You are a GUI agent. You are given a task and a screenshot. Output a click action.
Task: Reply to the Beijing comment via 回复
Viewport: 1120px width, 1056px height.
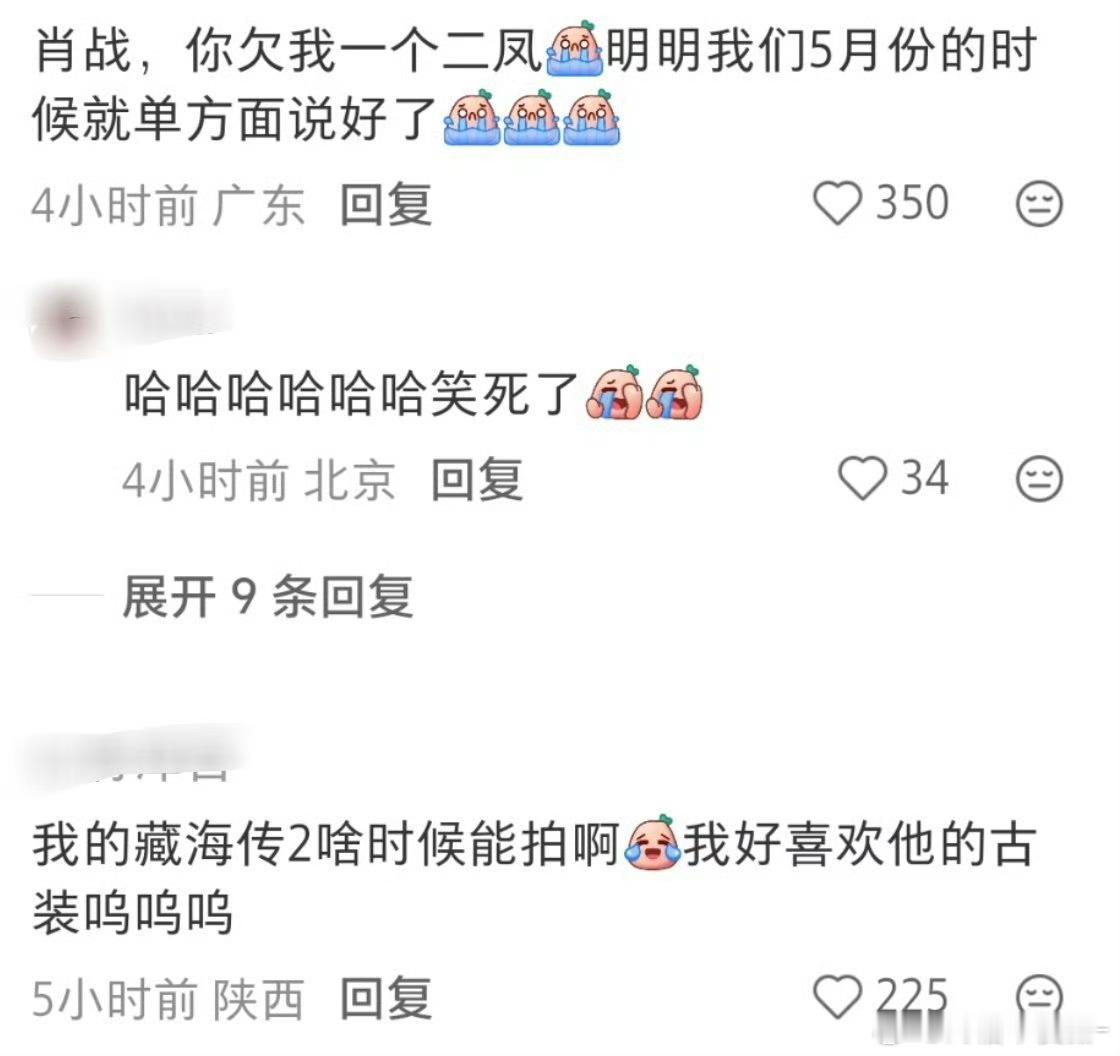click(477, 479)
